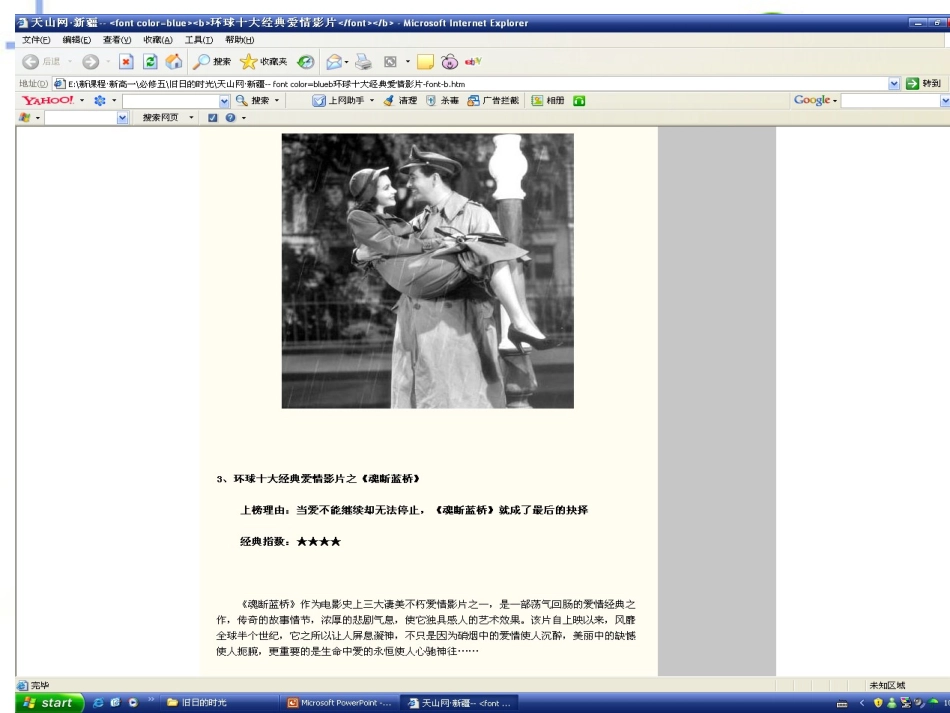Screen dimensions: 950x713
Task: Click the MSN toolbar search input
Action: point(81,118)
